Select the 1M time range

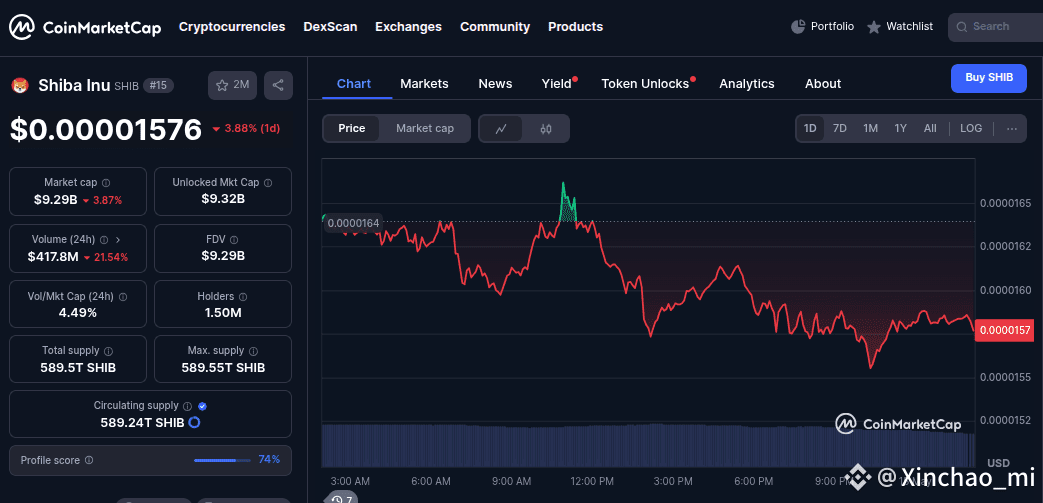(871, 128)
